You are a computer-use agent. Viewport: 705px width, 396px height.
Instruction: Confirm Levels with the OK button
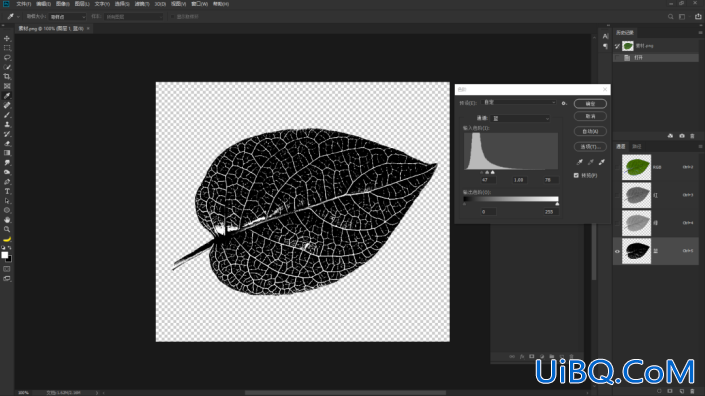pos(590,104)
